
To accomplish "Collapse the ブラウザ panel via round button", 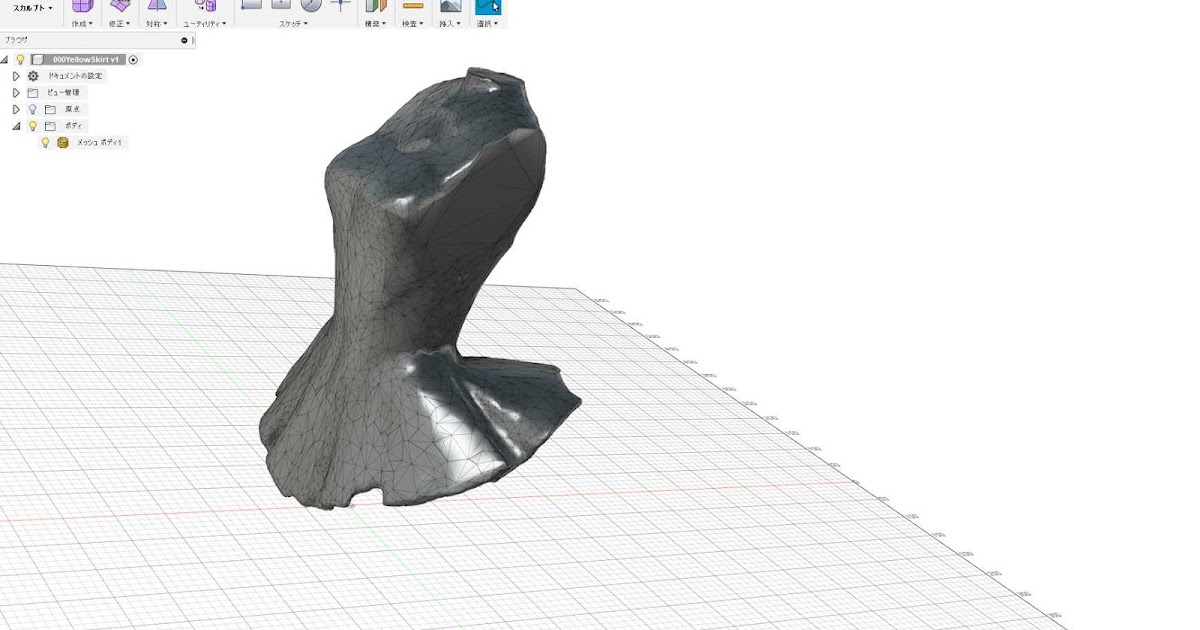I will 184,40.
